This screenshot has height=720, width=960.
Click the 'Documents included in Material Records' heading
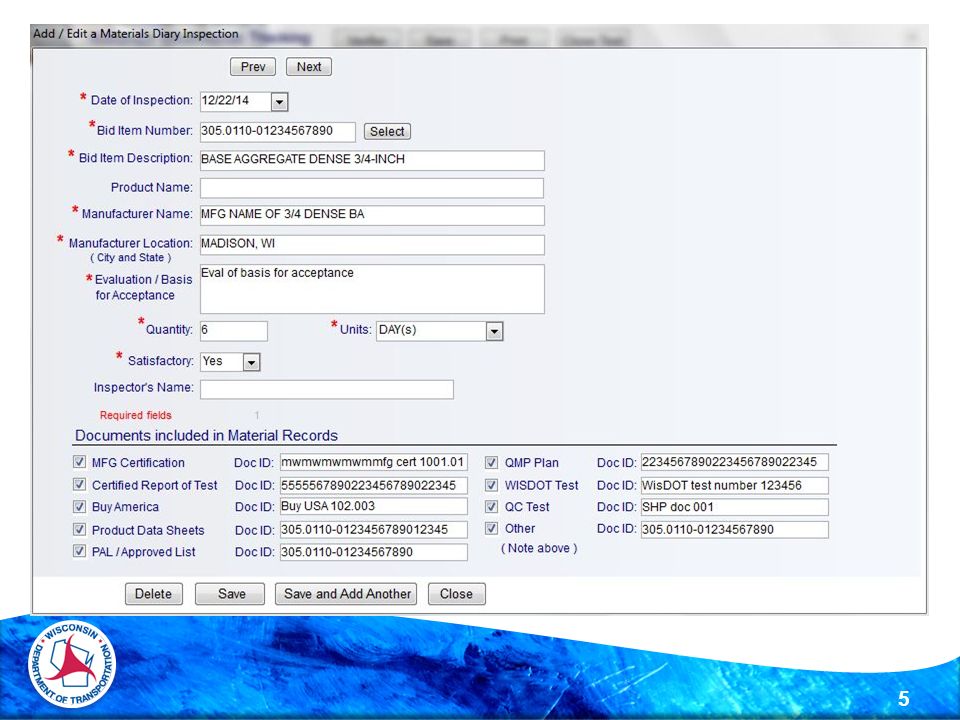206,435
